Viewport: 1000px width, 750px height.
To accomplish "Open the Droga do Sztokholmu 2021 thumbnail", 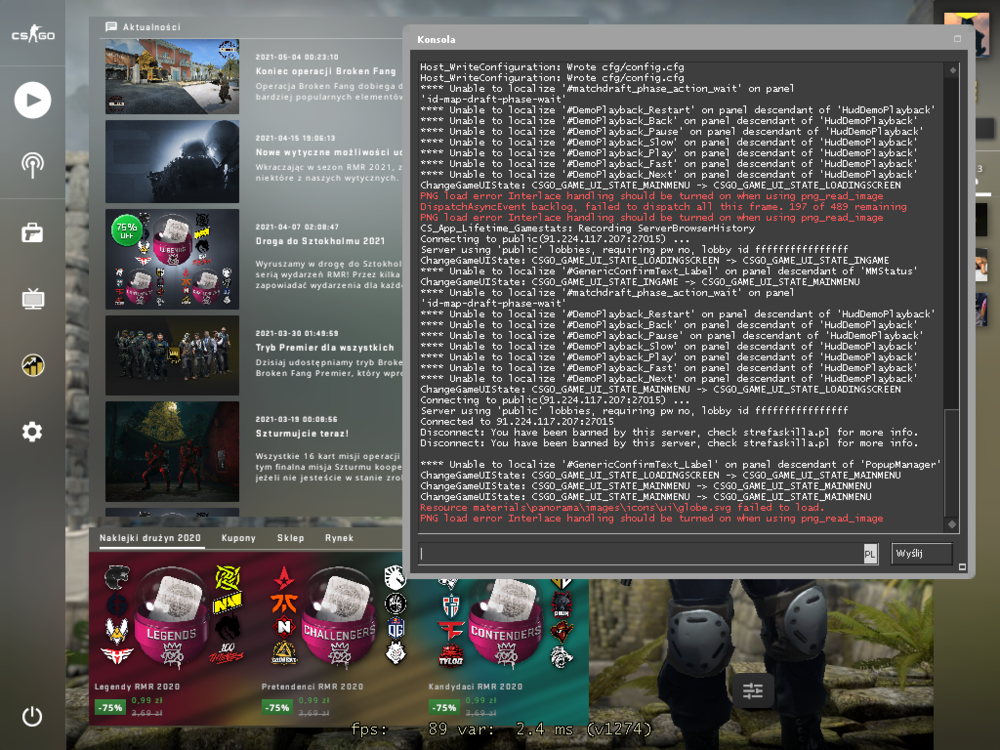I will pos(172,259).
